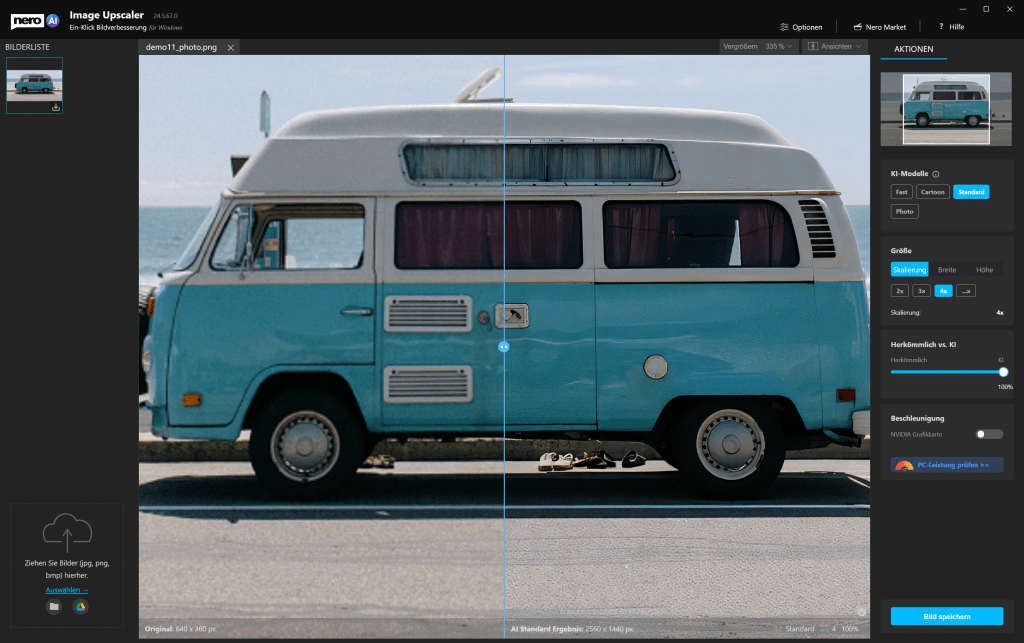Click the Herkömmlich vs. KI slider handle

click(1003, 371)
